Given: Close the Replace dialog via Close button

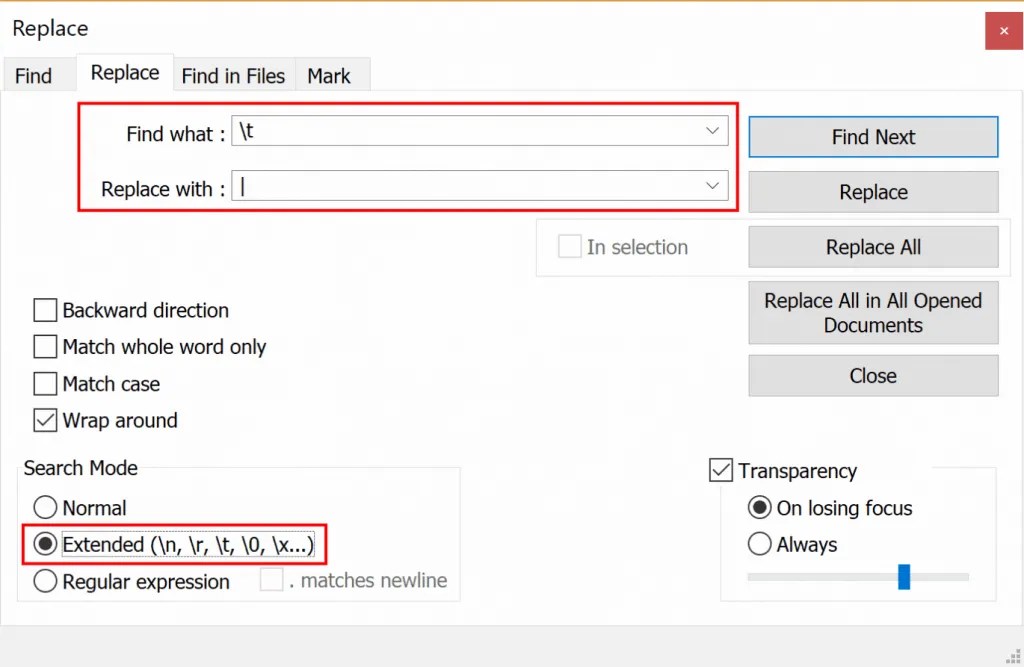Looking at the screenshot, I should (872, 375).
